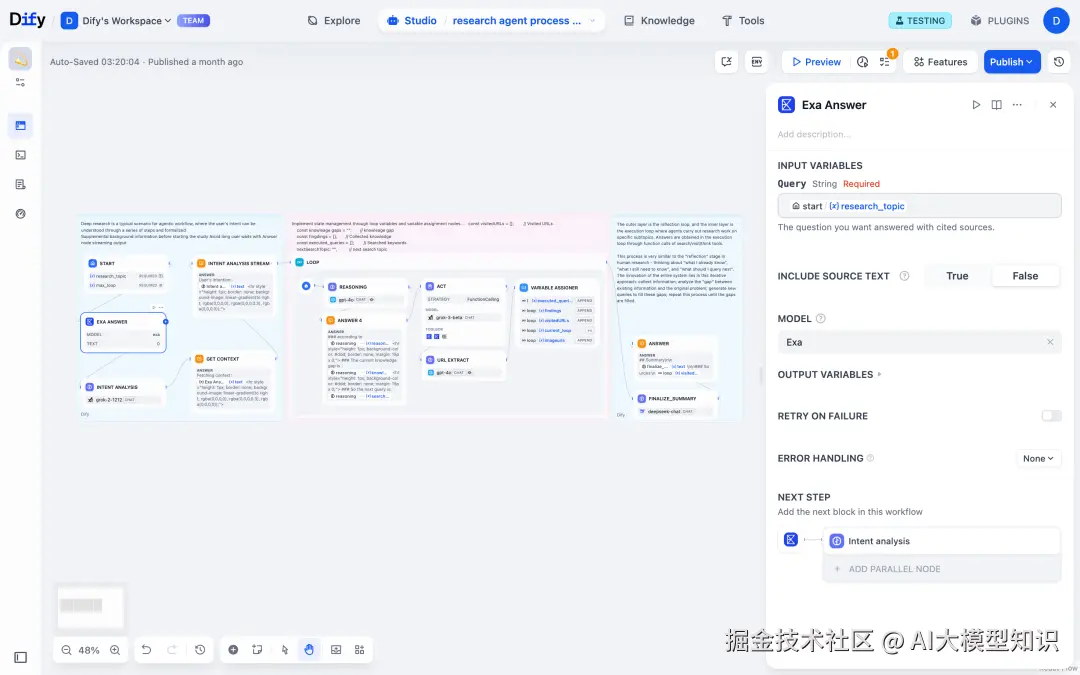Go to the Studio tab

point(412,21)
